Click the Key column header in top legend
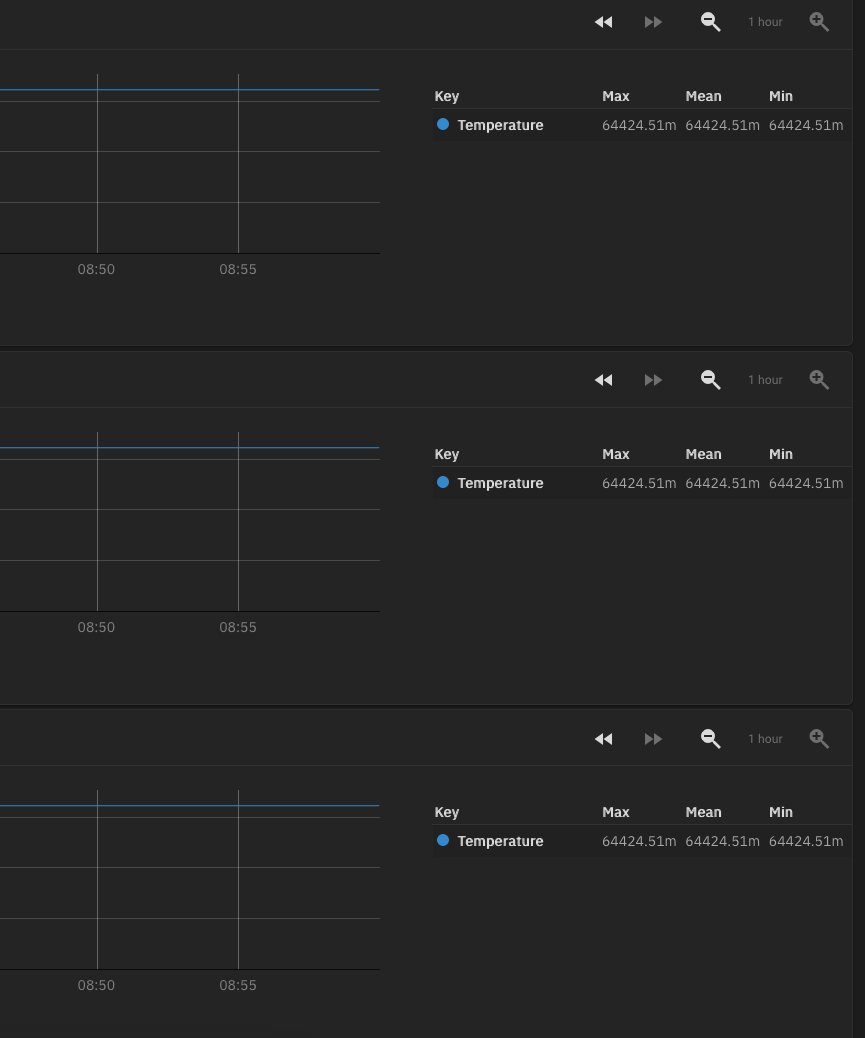The image size is (865, 1038). click(447, 96)
